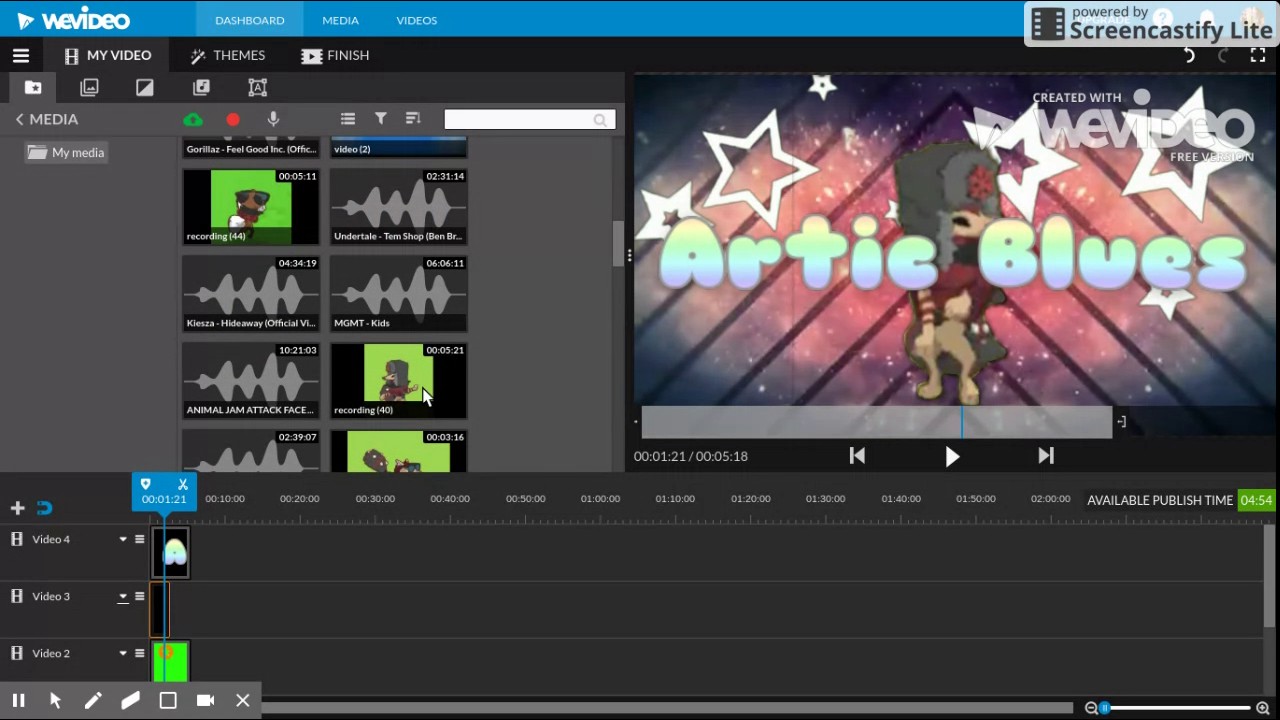Select the green clip on Video 2 track

(x=171, y=663)
